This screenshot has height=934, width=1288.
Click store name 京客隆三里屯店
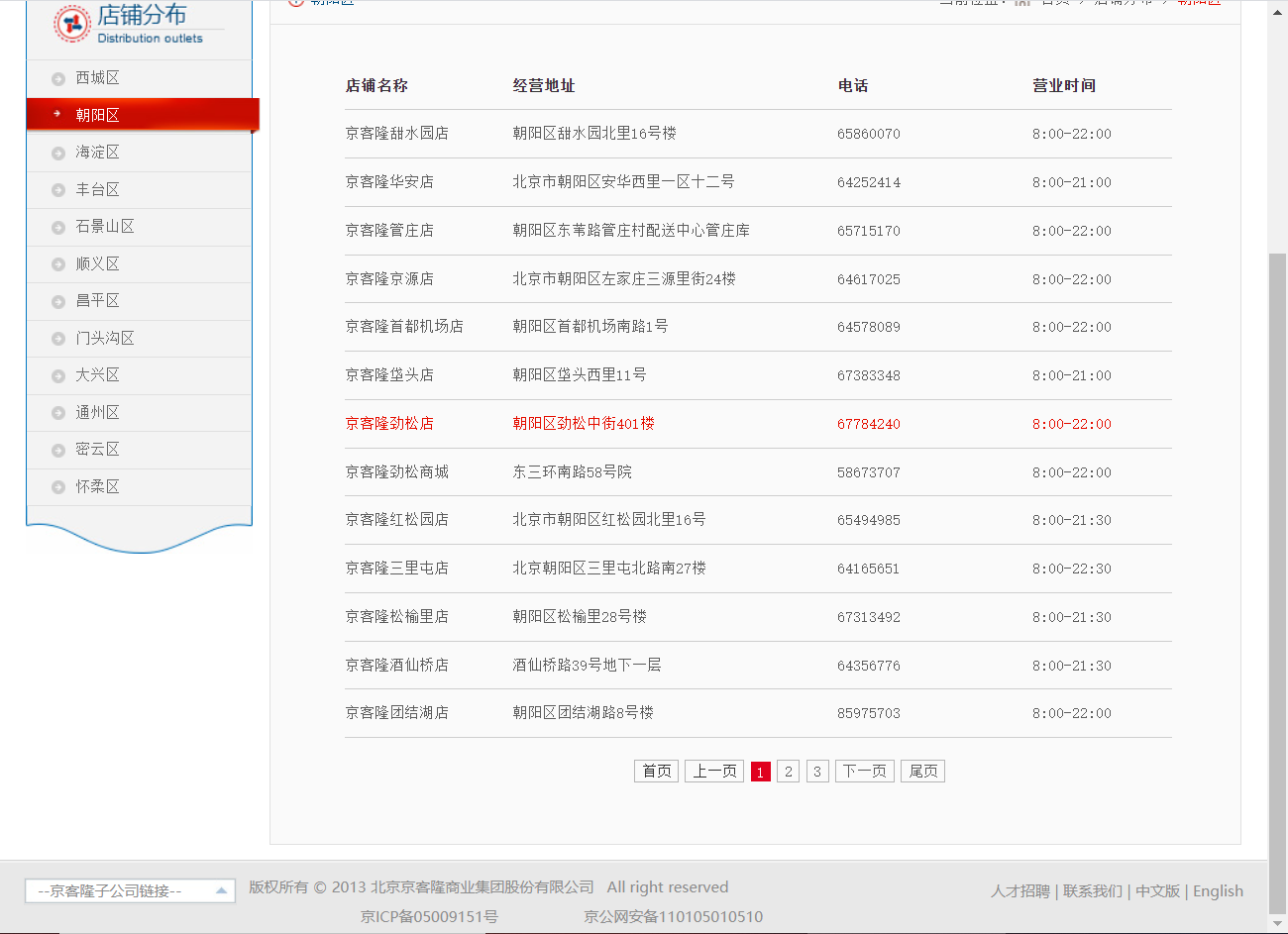[396, 569]
